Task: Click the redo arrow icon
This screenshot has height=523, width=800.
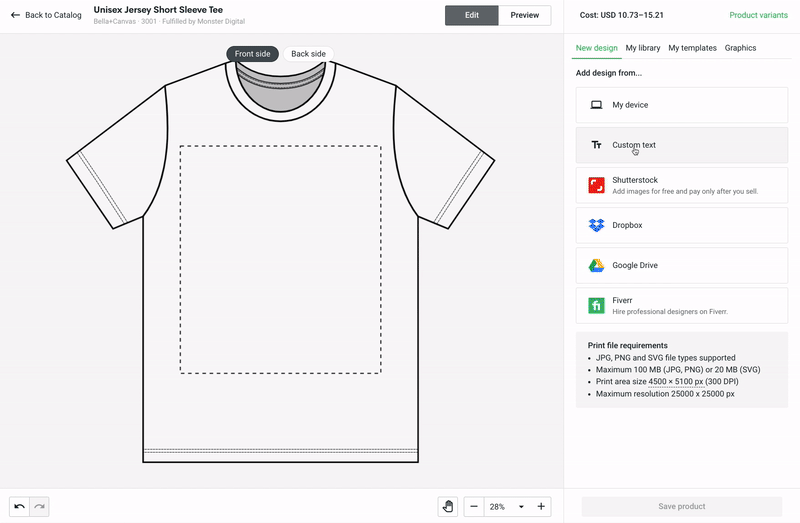Action: 39,507
